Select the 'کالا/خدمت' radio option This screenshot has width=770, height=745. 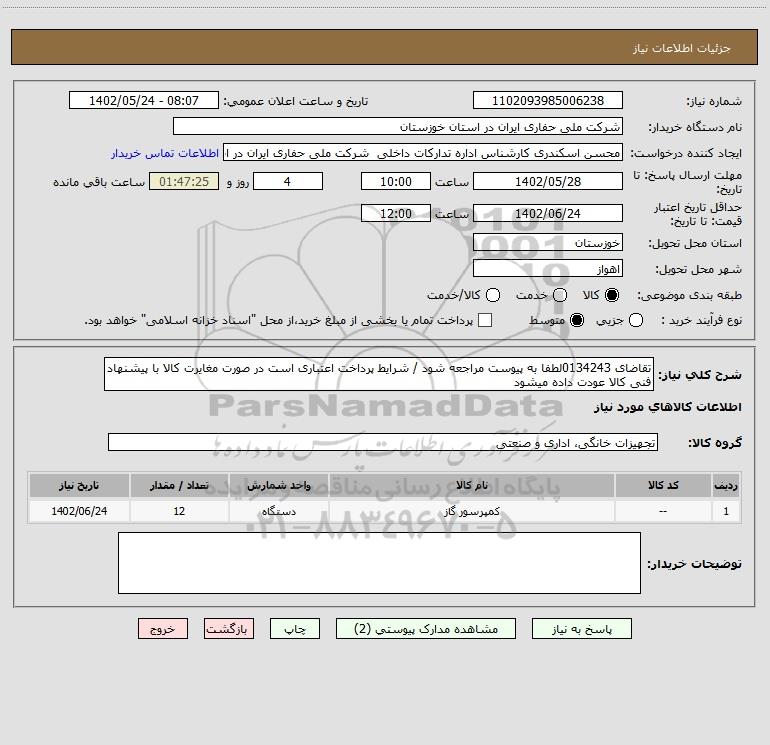click(x=490, y=295)
